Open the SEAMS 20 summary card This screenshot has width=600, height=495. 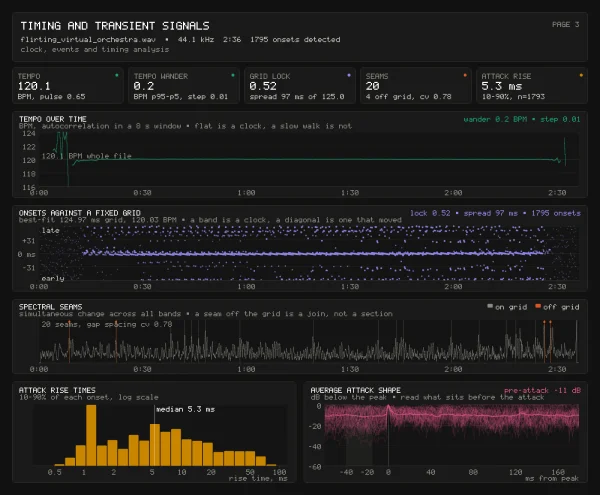416,86
